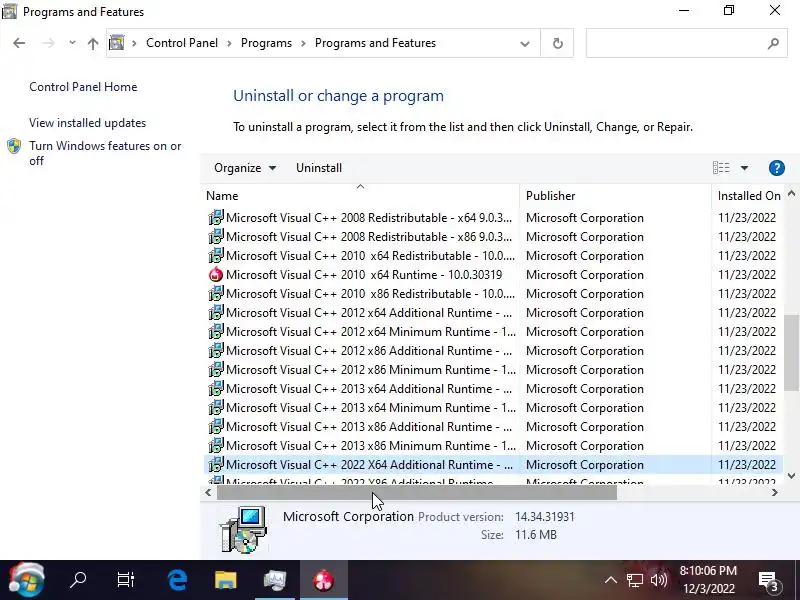The image size is (800, 600).
Task: Click installer icon of 2012 x64 Additional Runtime
Action: (x=216, y=312)
